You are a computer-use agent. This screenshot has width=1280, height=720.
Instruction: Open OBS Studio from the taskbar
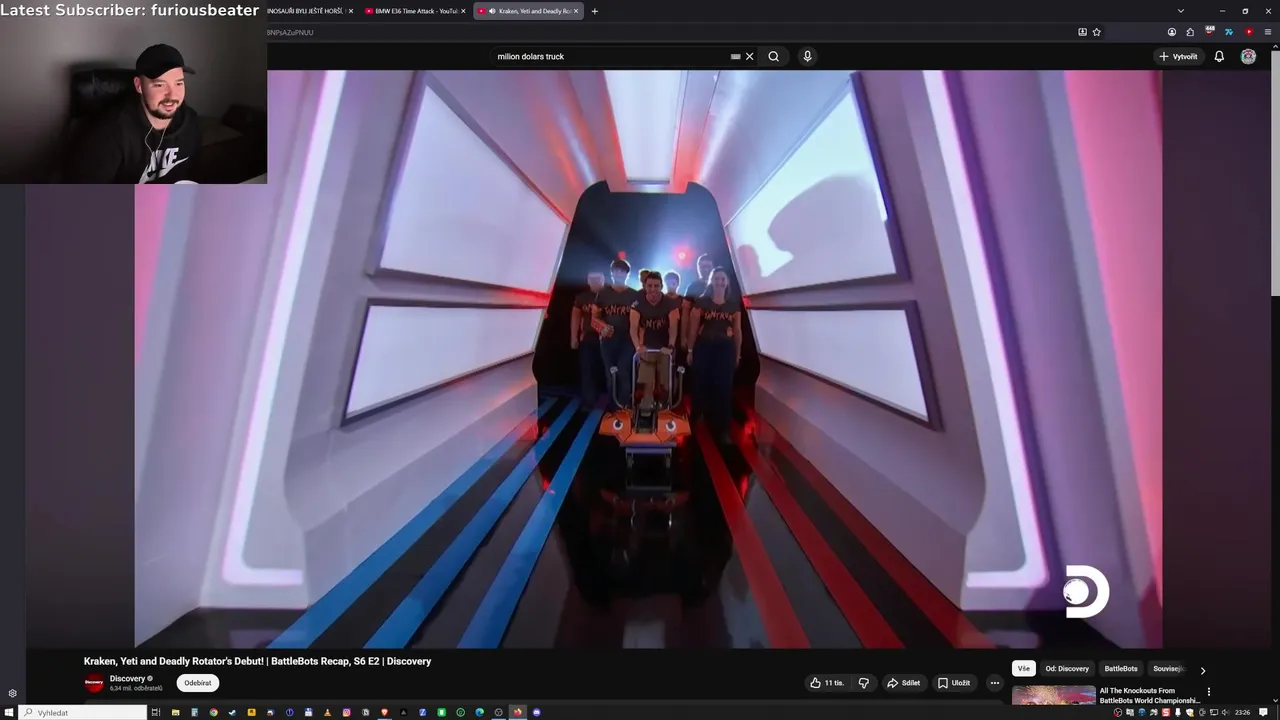498,712
